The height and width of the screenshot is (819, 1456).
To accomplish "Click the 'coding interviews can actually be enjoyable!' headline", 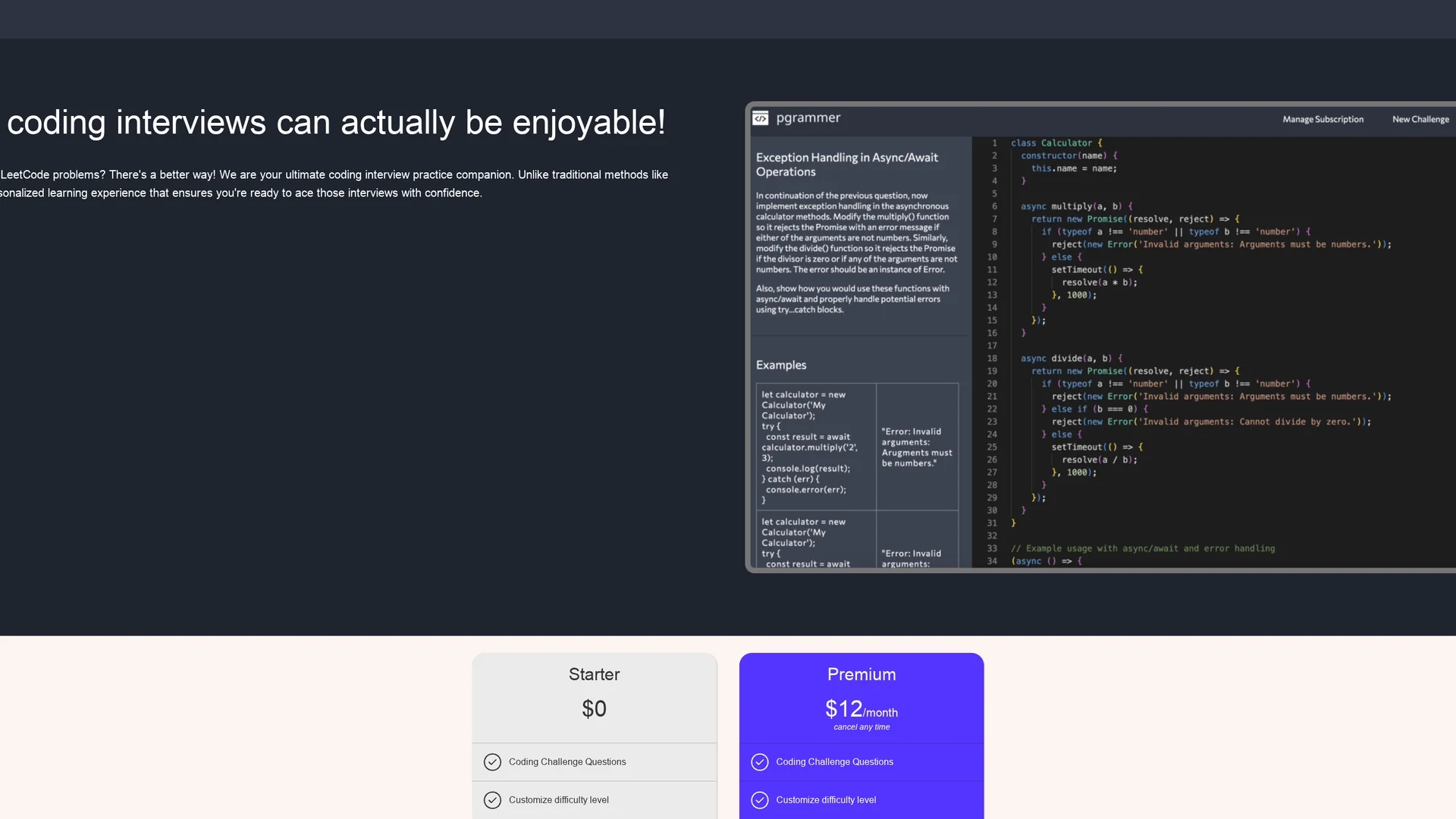I will pos(336,122).
